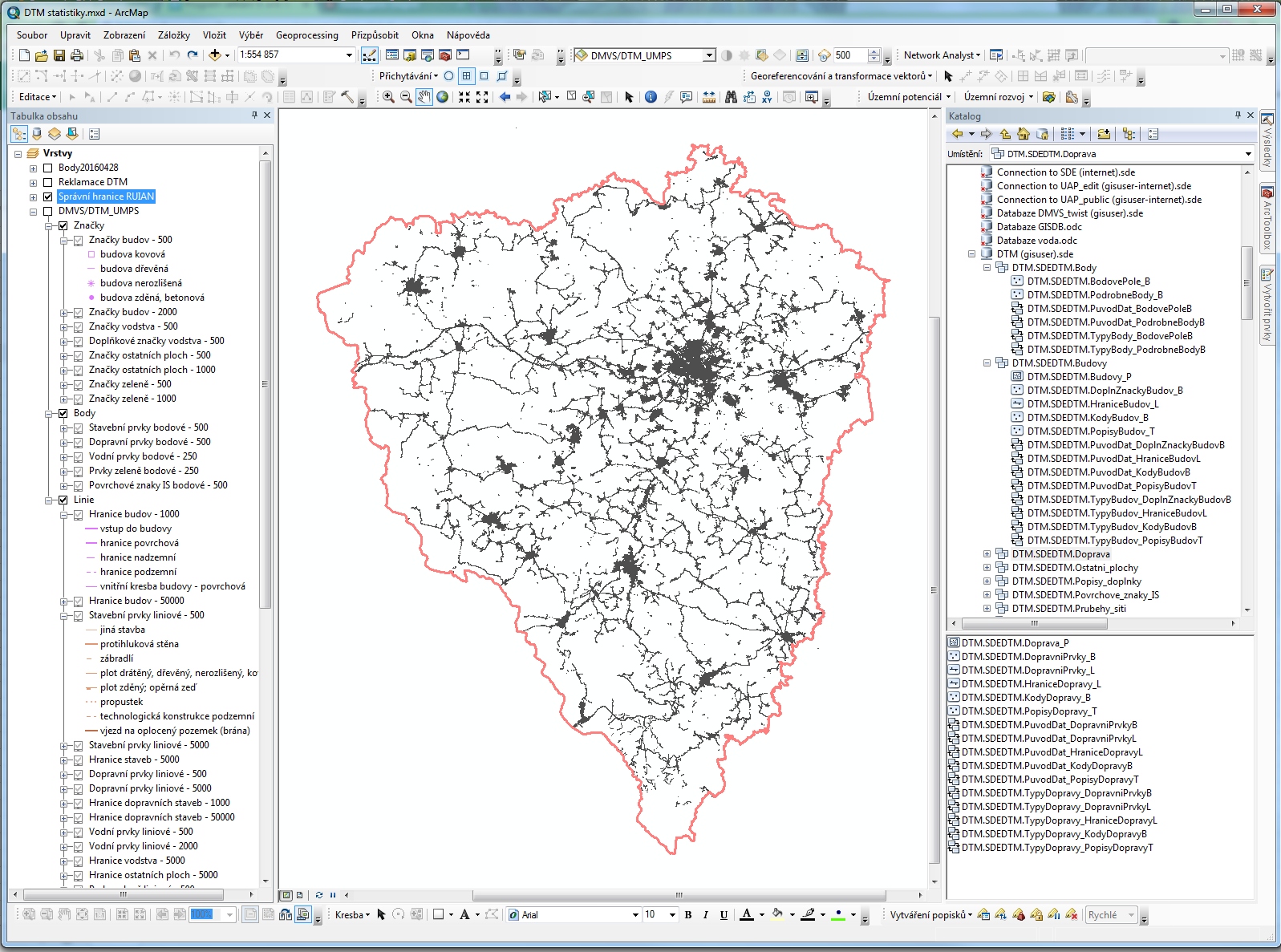Open the Geoprocessing menu
This screenshot has height=952, width=1281.
(x=307, y=35)
